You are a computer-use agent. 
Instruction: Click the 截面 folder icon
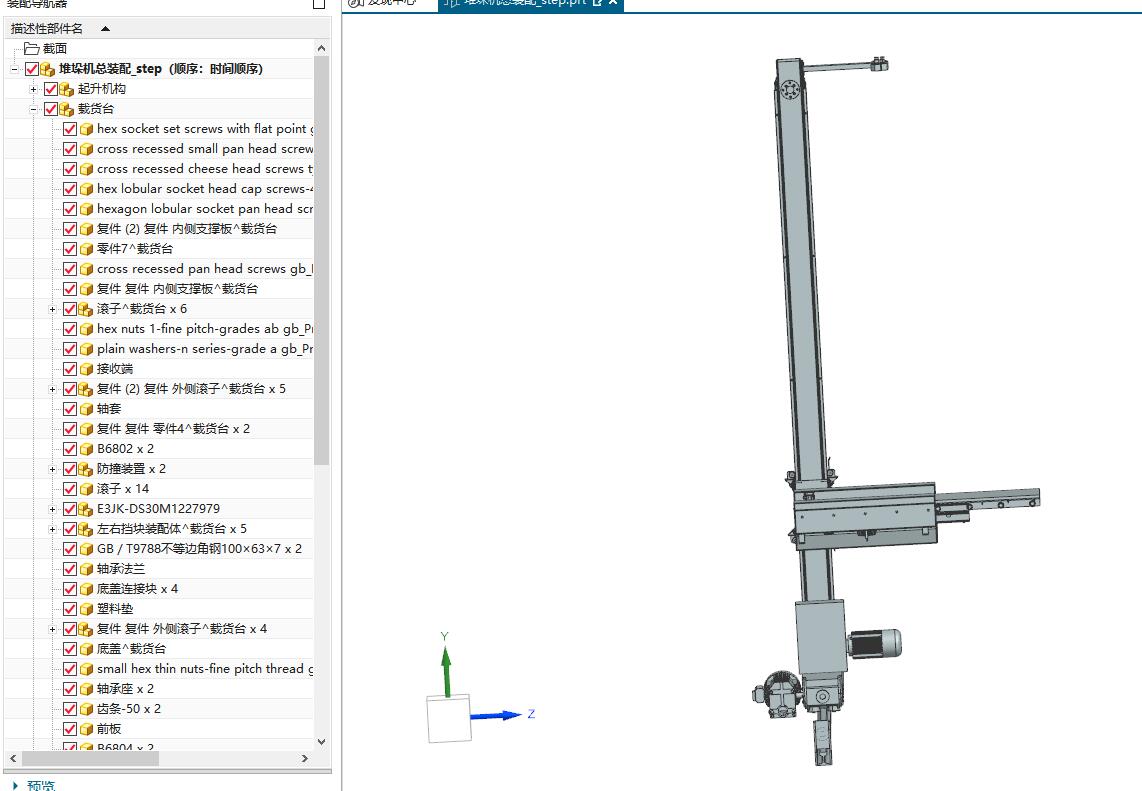[31, 49]
